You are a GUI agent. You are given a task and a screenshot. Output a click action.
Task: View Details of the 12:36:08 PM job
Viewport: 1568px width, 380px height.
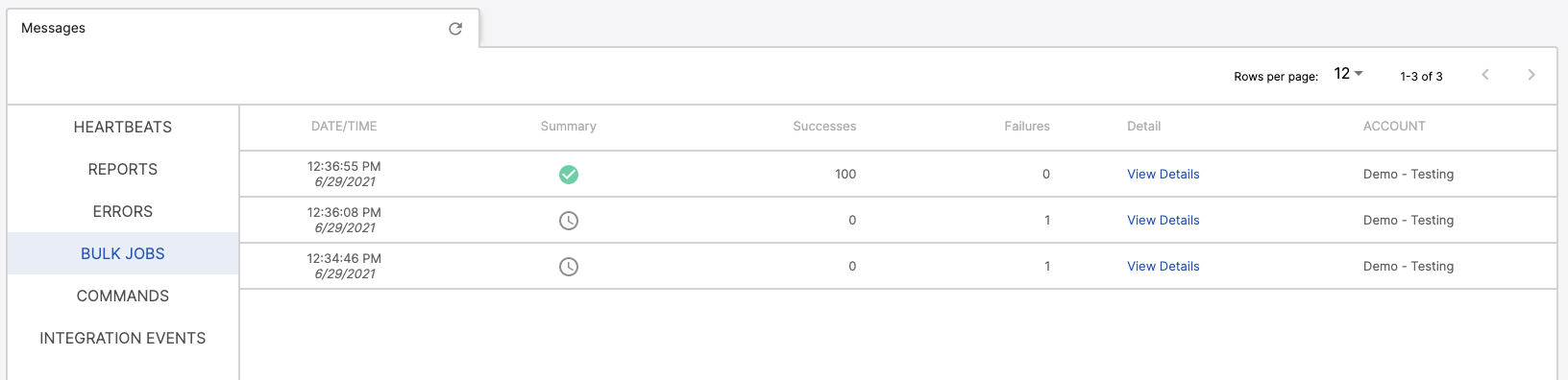[x=1164, y=221]
